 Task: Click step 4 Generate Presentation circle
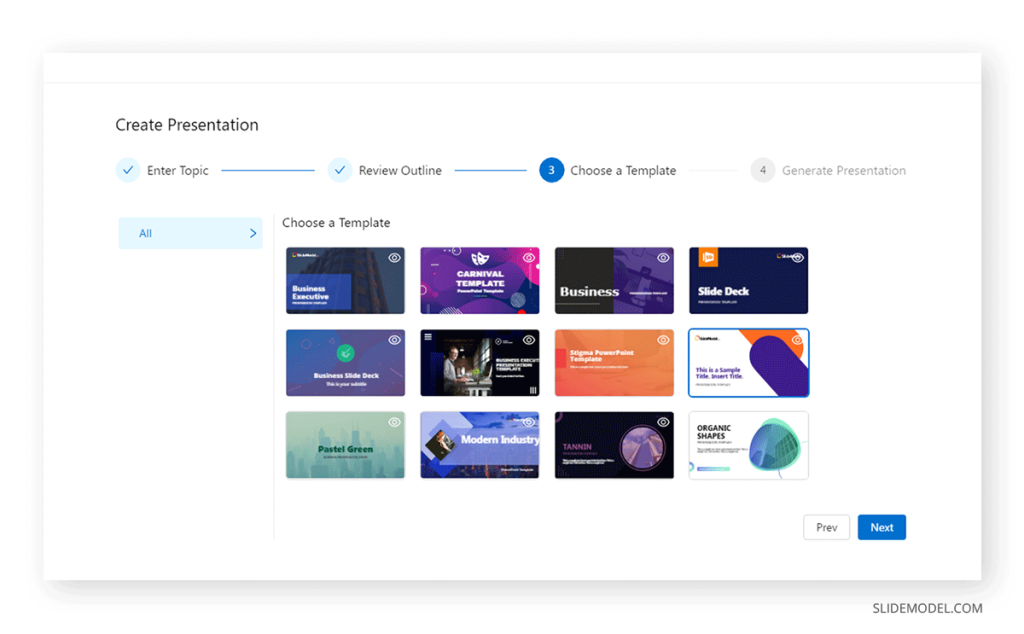pos(763,170)
